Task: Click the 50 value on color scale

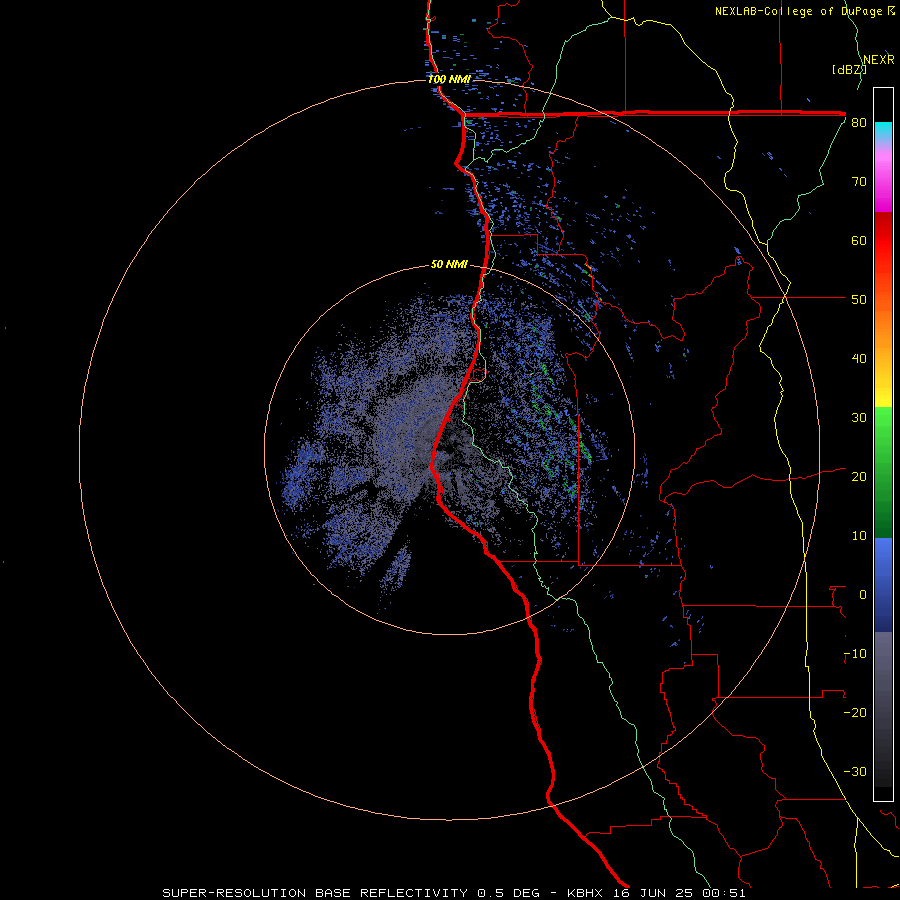Action: point(859,300)
